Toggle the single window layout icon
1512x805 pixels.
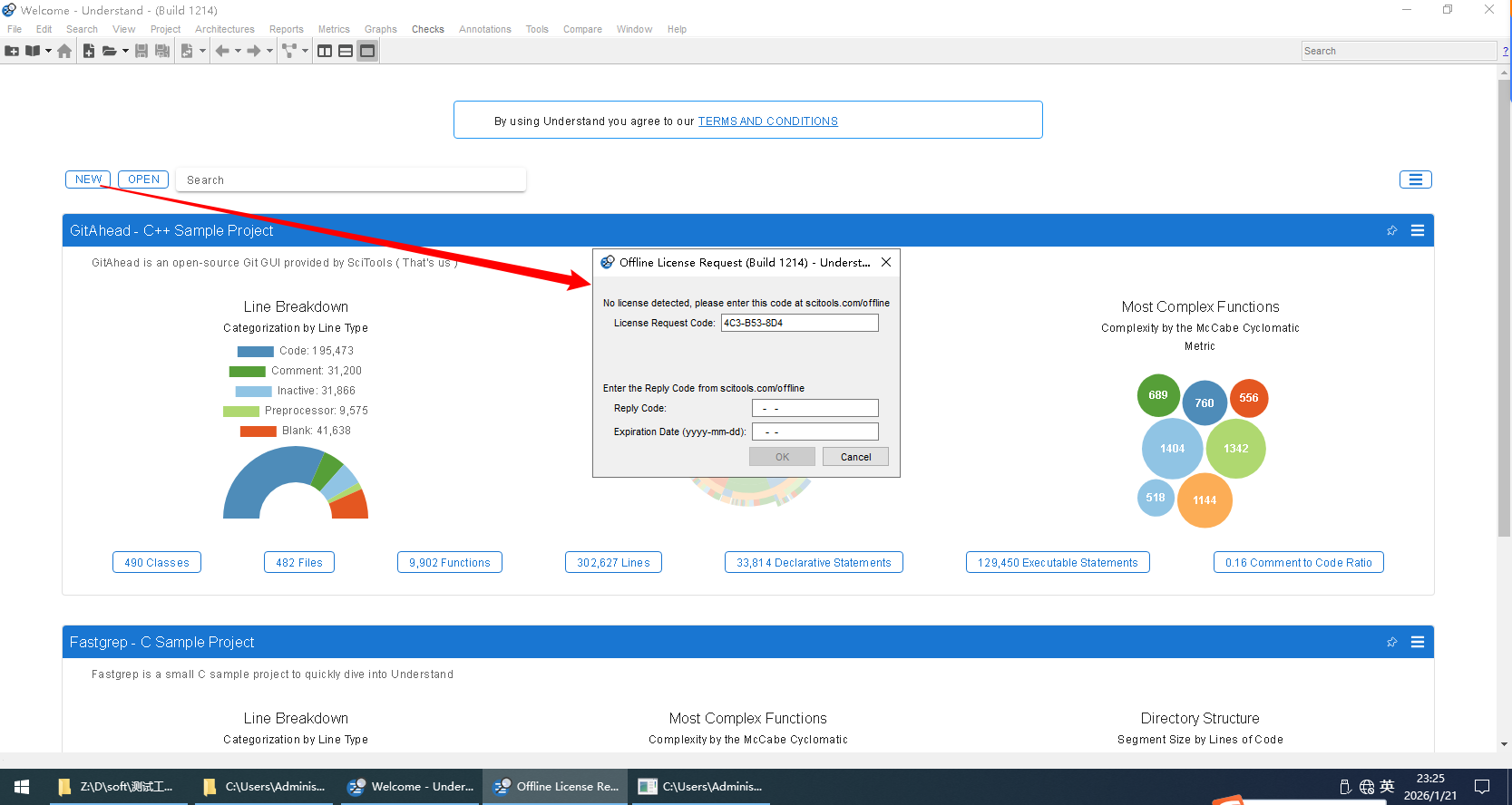[x=367, y=52]
